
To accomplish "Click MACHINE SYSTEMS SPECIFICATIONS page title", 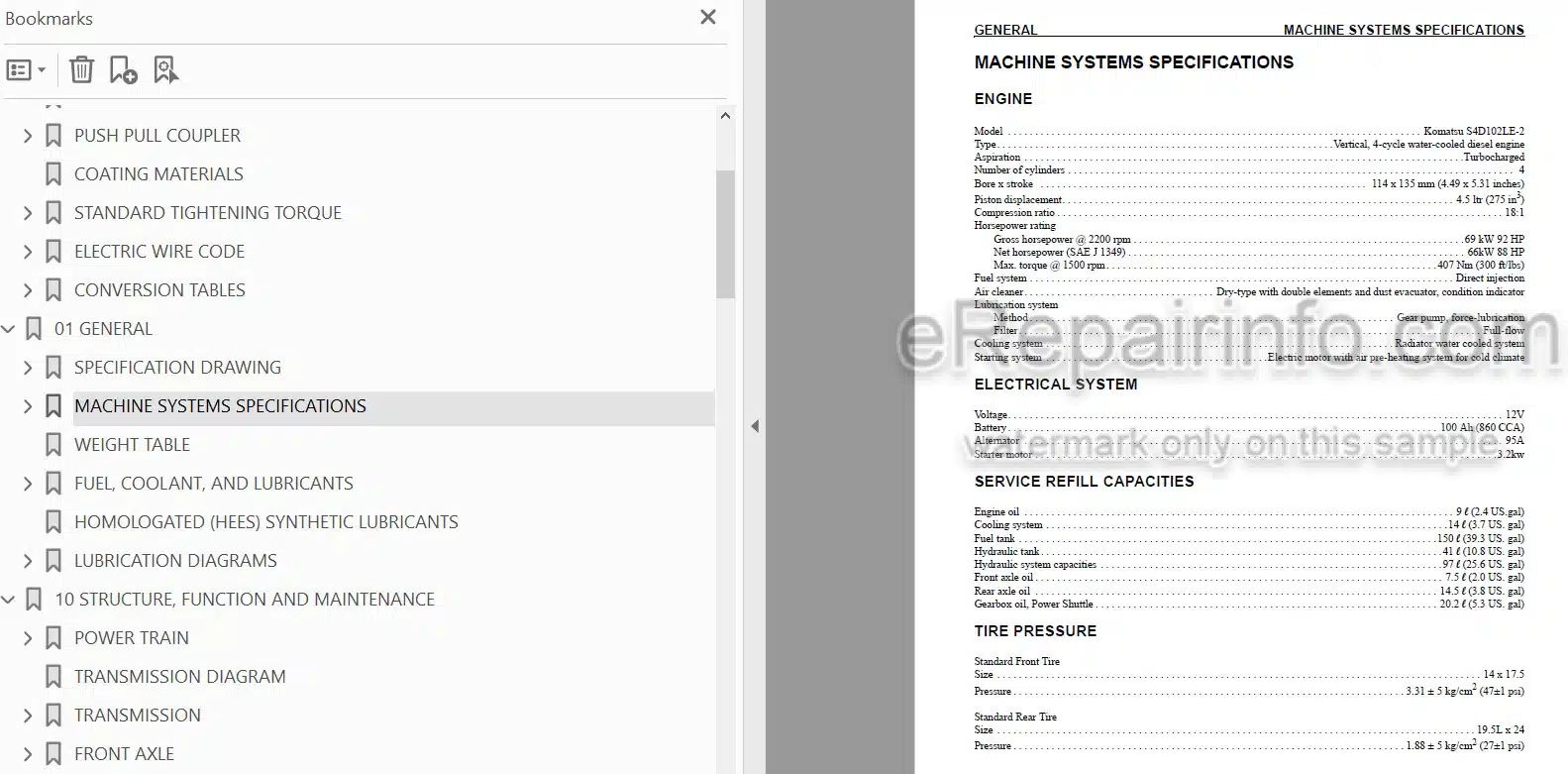I will tap(1133, 62).
